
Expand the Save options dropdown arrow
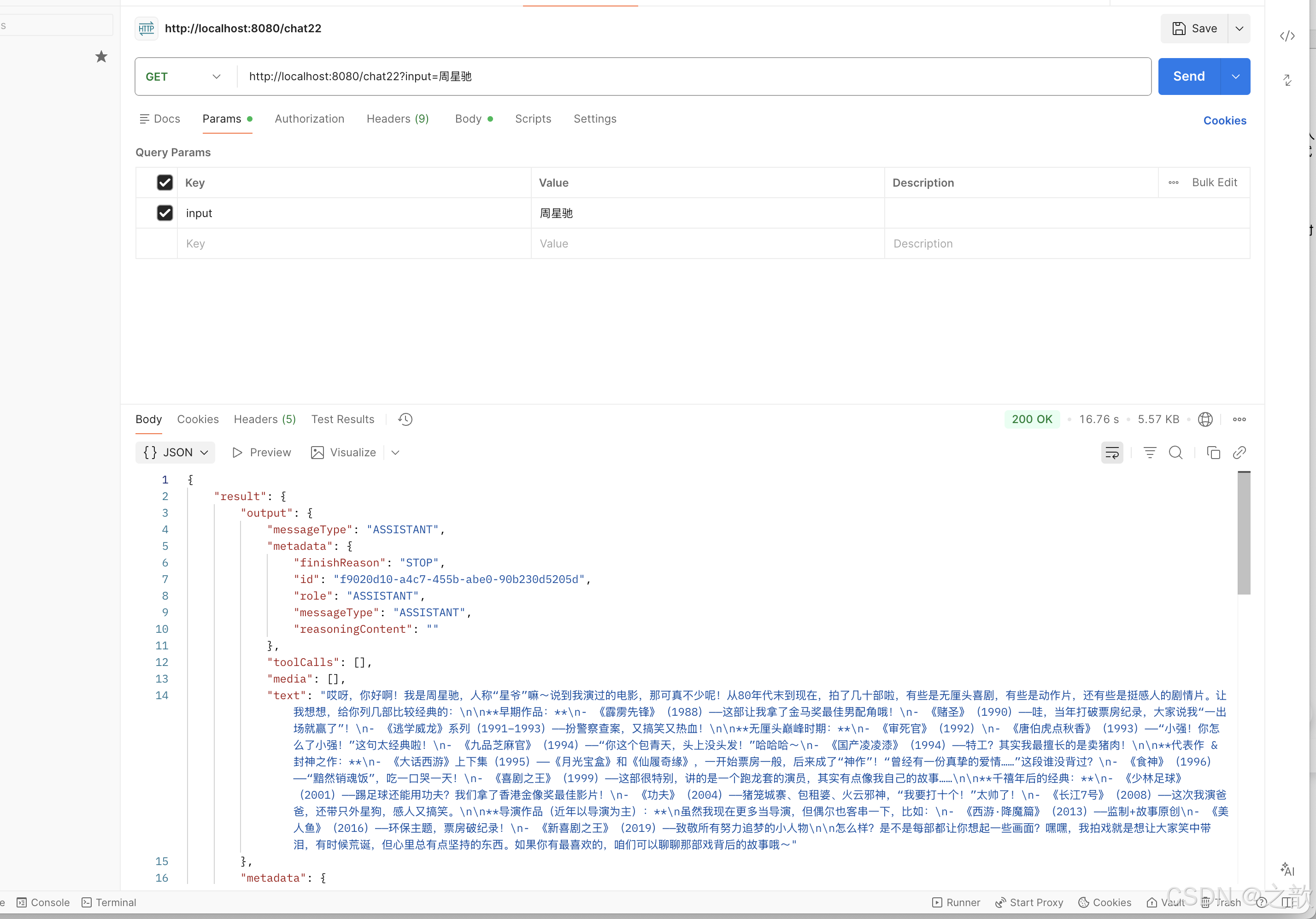click(x=1239, y=29)
